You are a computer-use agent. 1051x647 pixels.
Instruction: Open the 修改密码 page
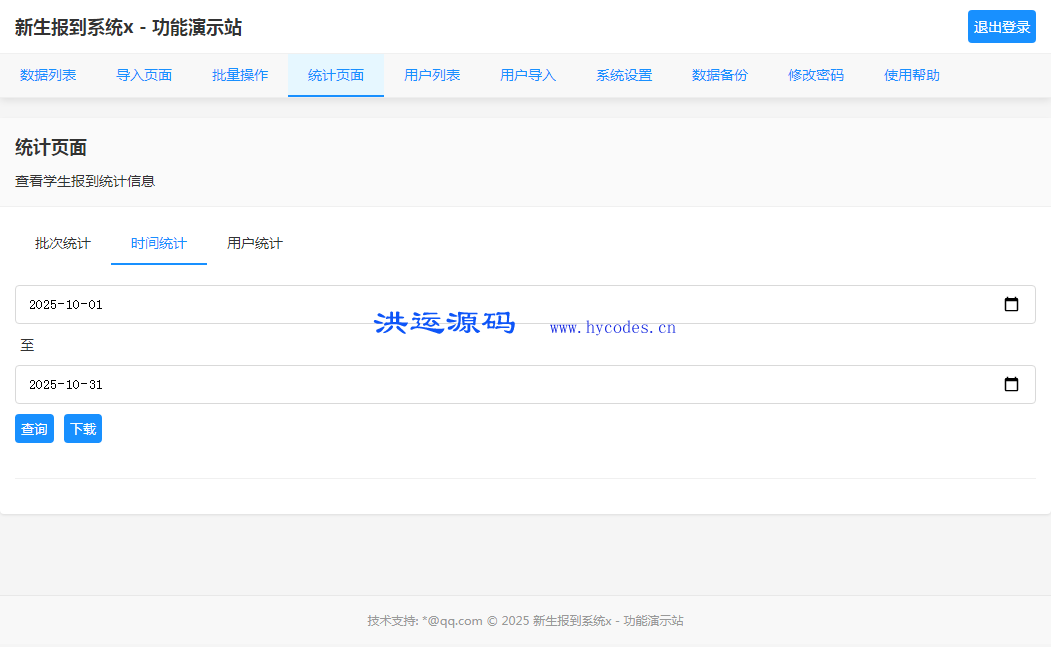point(816,74)
